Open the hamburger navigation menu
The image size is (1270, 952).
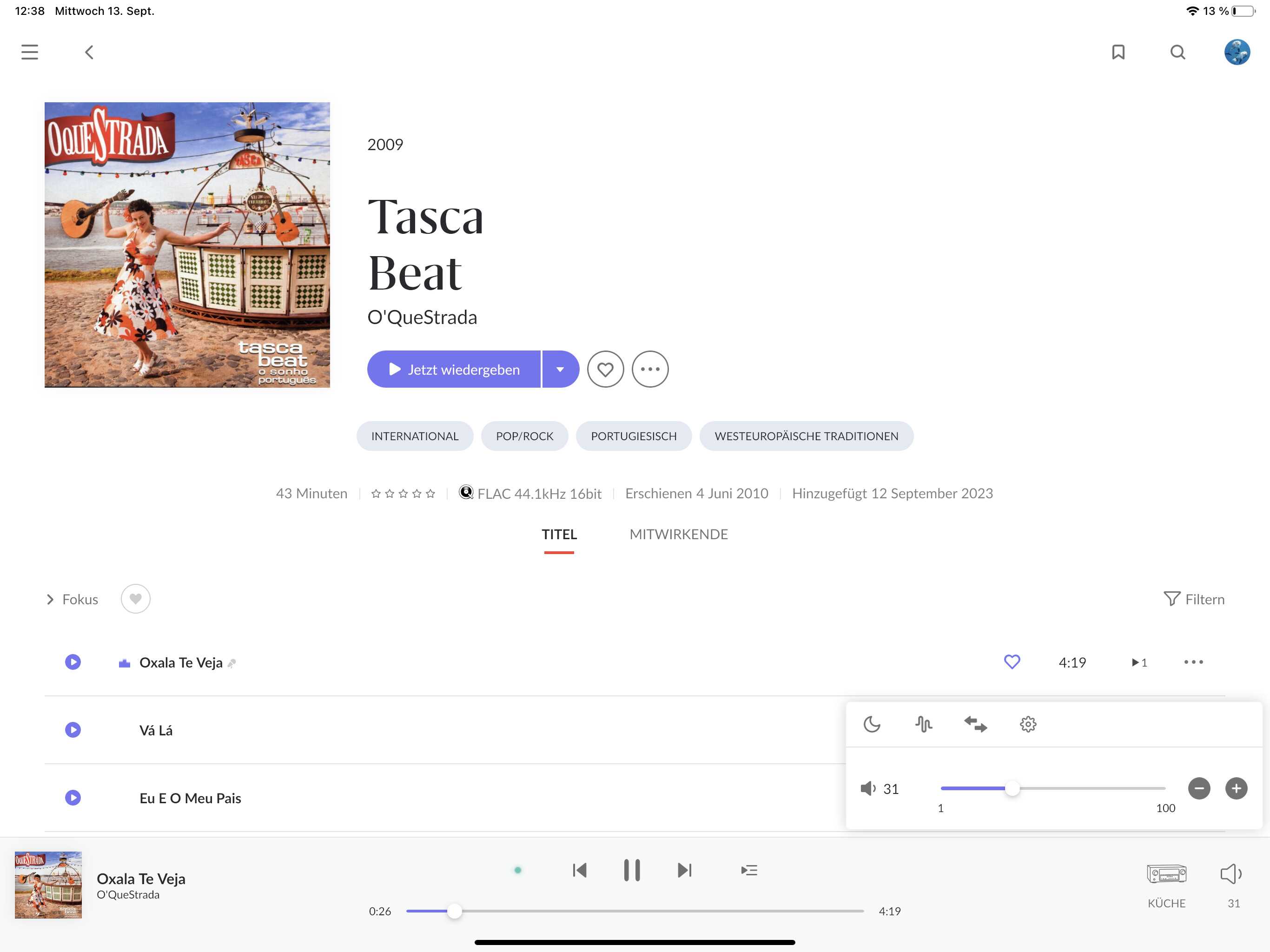coord(29,52)
